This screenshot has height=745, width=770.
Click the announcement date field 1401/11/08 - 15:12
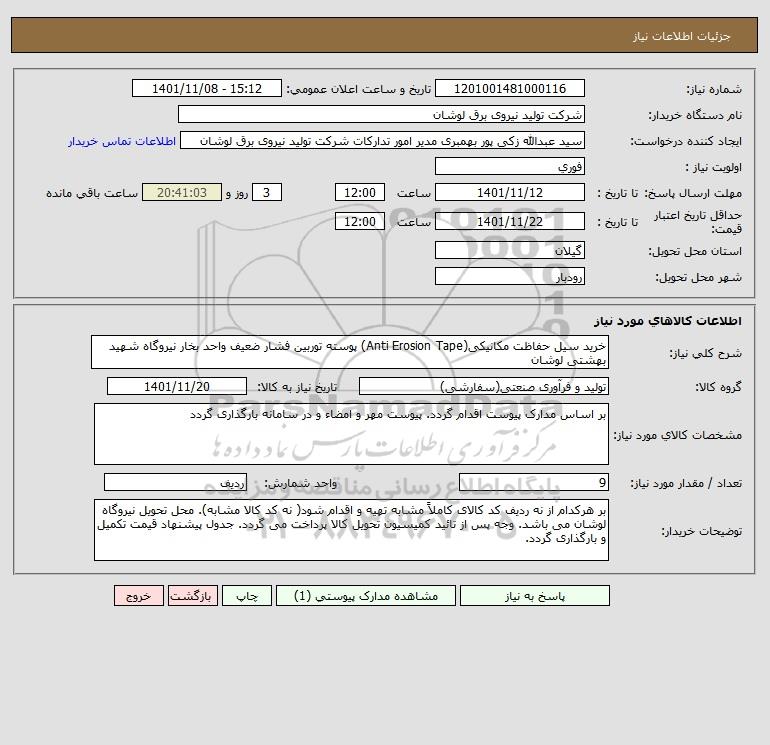tap(207, 88)
